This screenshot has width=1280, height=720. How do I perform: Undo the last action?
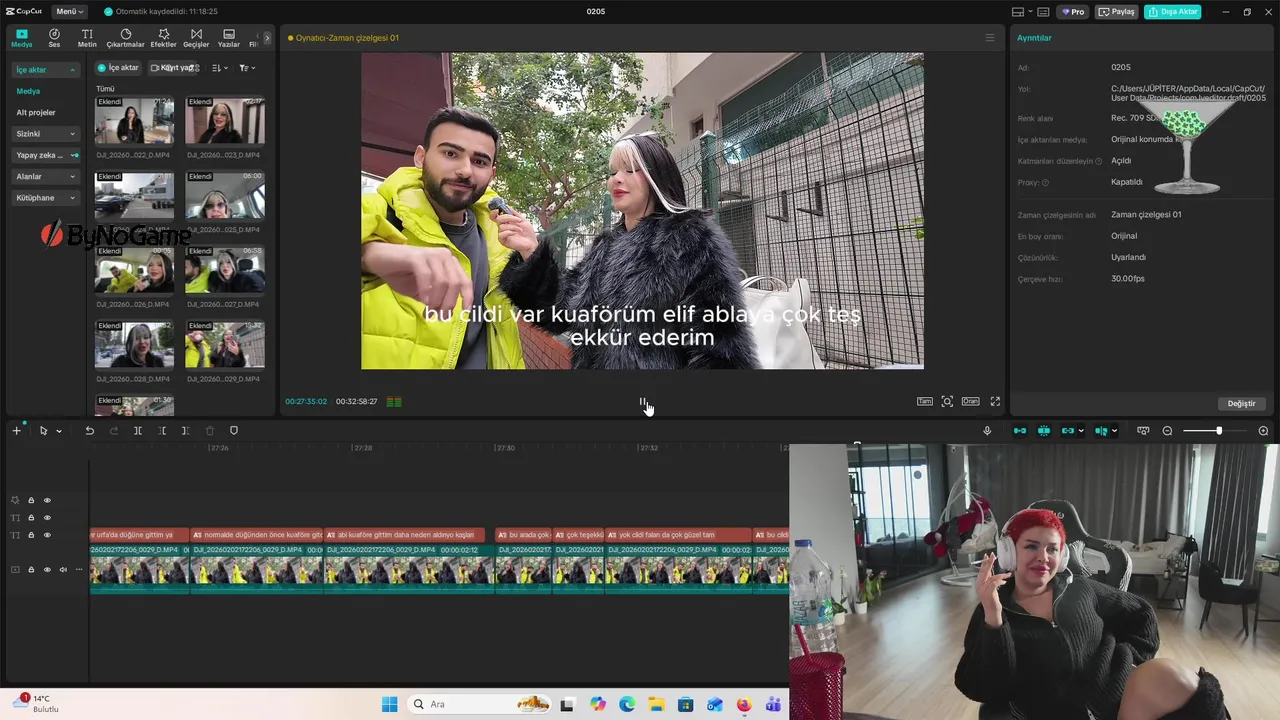89,430
